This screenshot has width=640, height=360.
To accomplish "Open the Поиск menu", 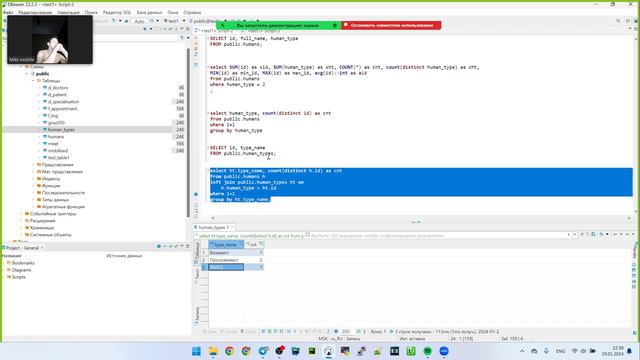I will coord(91,13).
